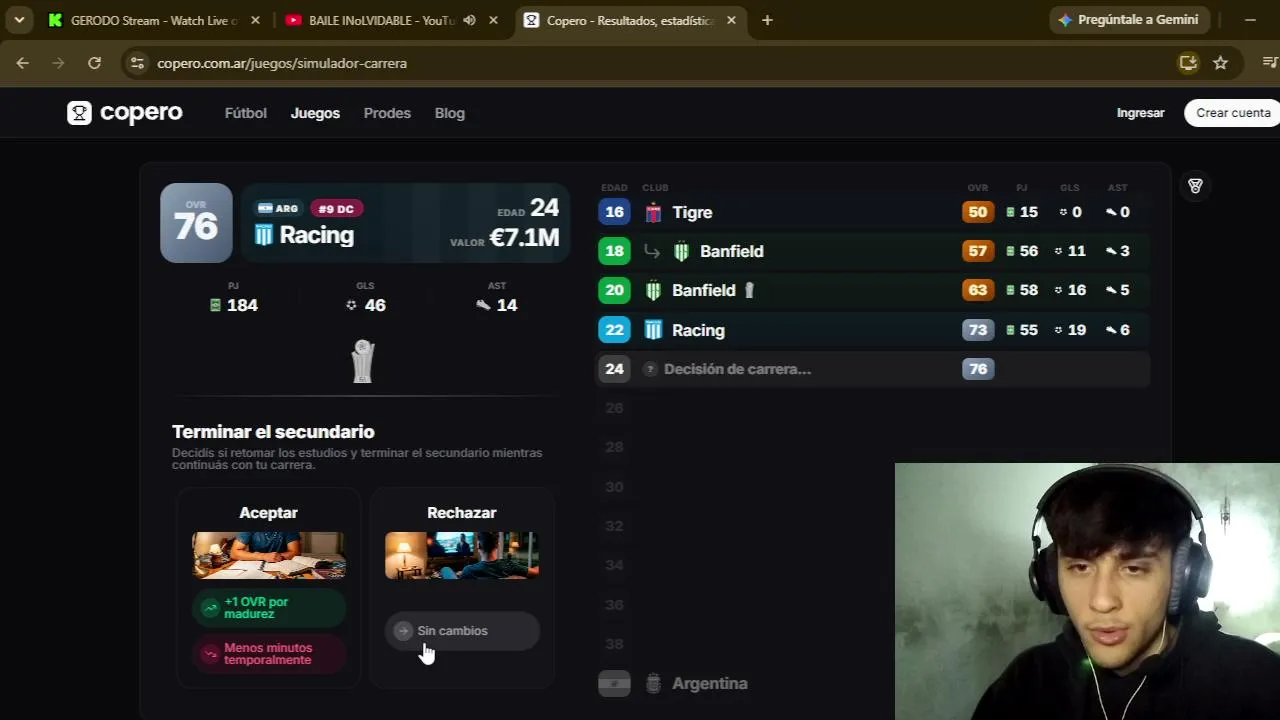Image resolution: width=1280 pixels, height=720 pixels.
Task: Click the install app icon in address bar
Action: (x=1188, y=63)
